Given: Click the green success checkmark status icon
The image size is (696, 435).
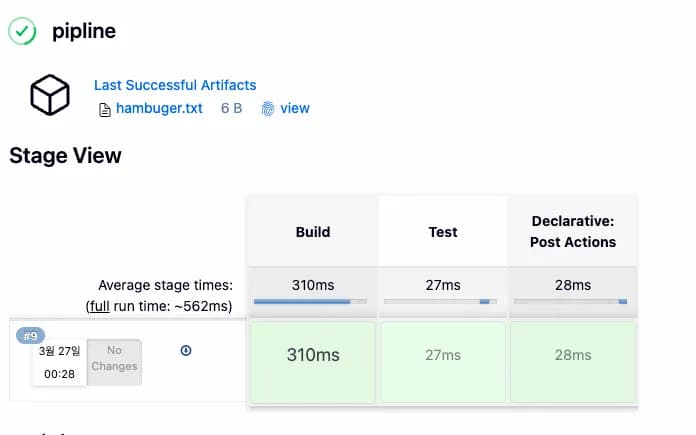Looking at the screenshot, I should [22, 31].
